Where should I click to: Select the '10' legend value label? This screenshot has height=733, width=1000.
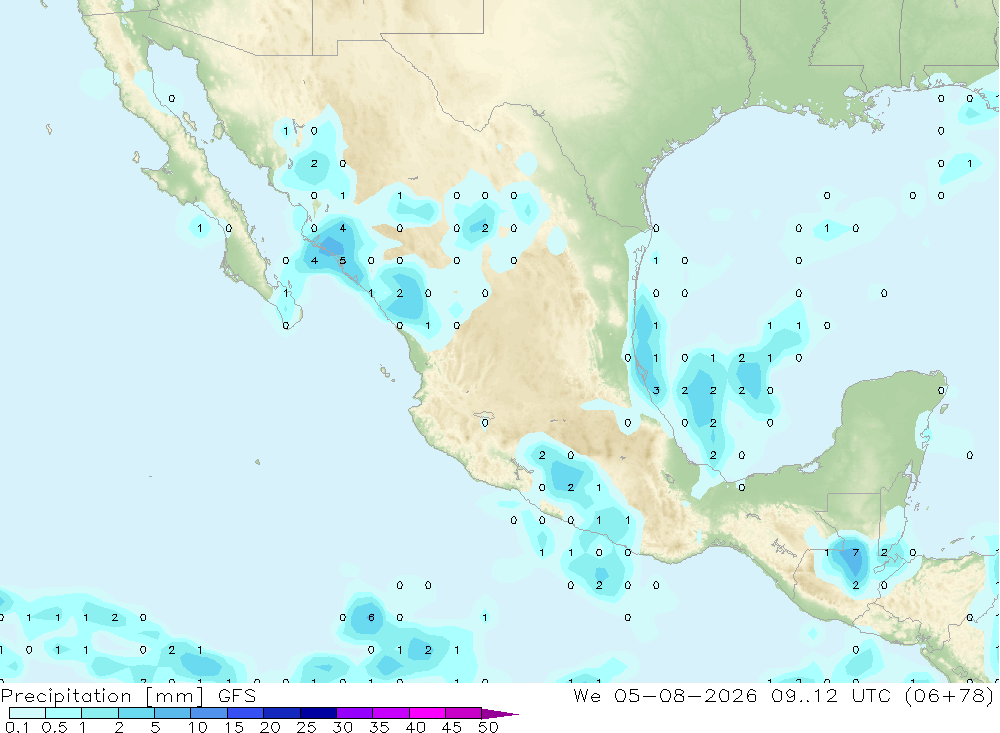(x=198, y=727)
